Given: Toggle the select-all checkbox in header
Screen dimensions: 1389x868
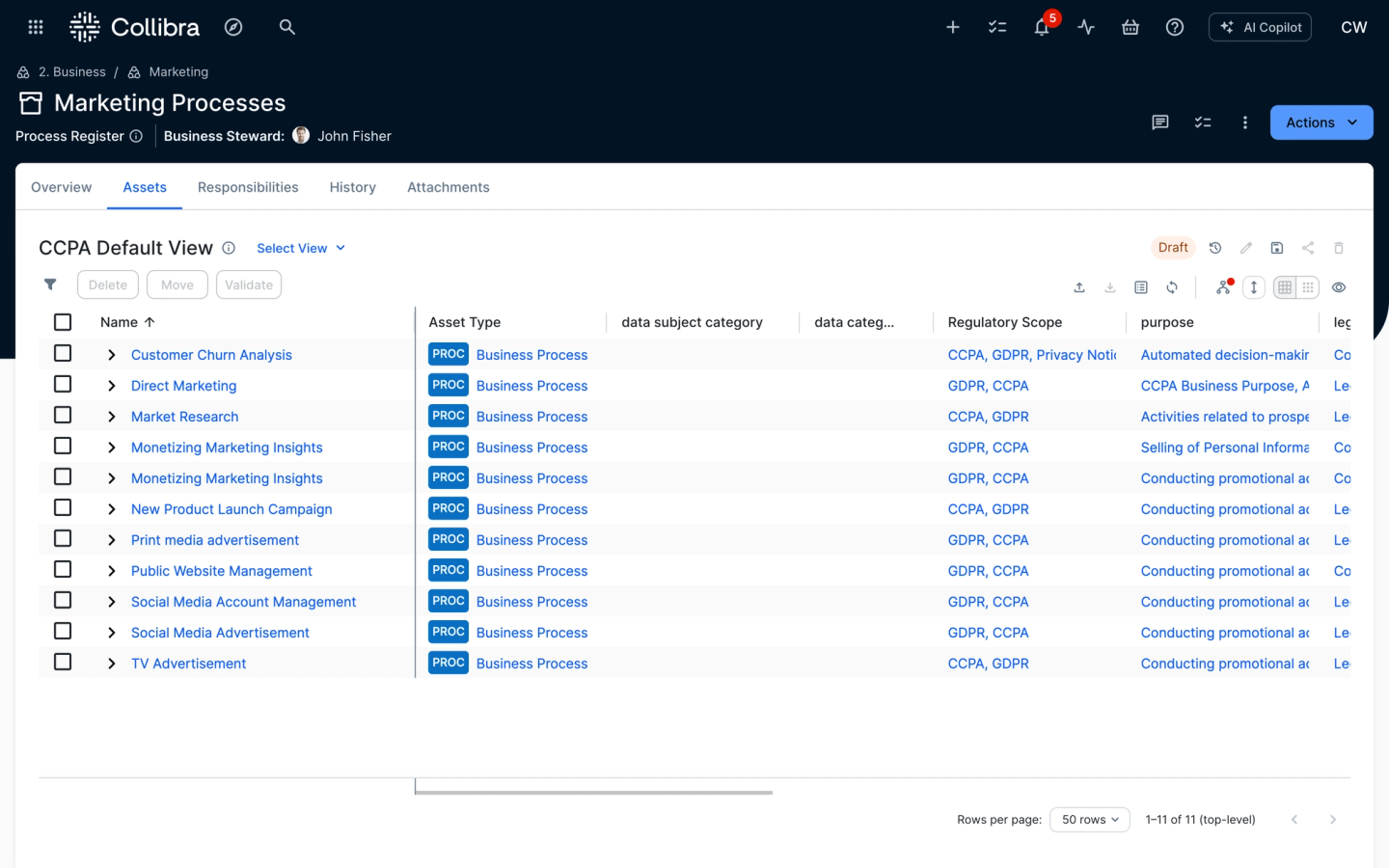Looking at the screenshot, I should point(63,322).
